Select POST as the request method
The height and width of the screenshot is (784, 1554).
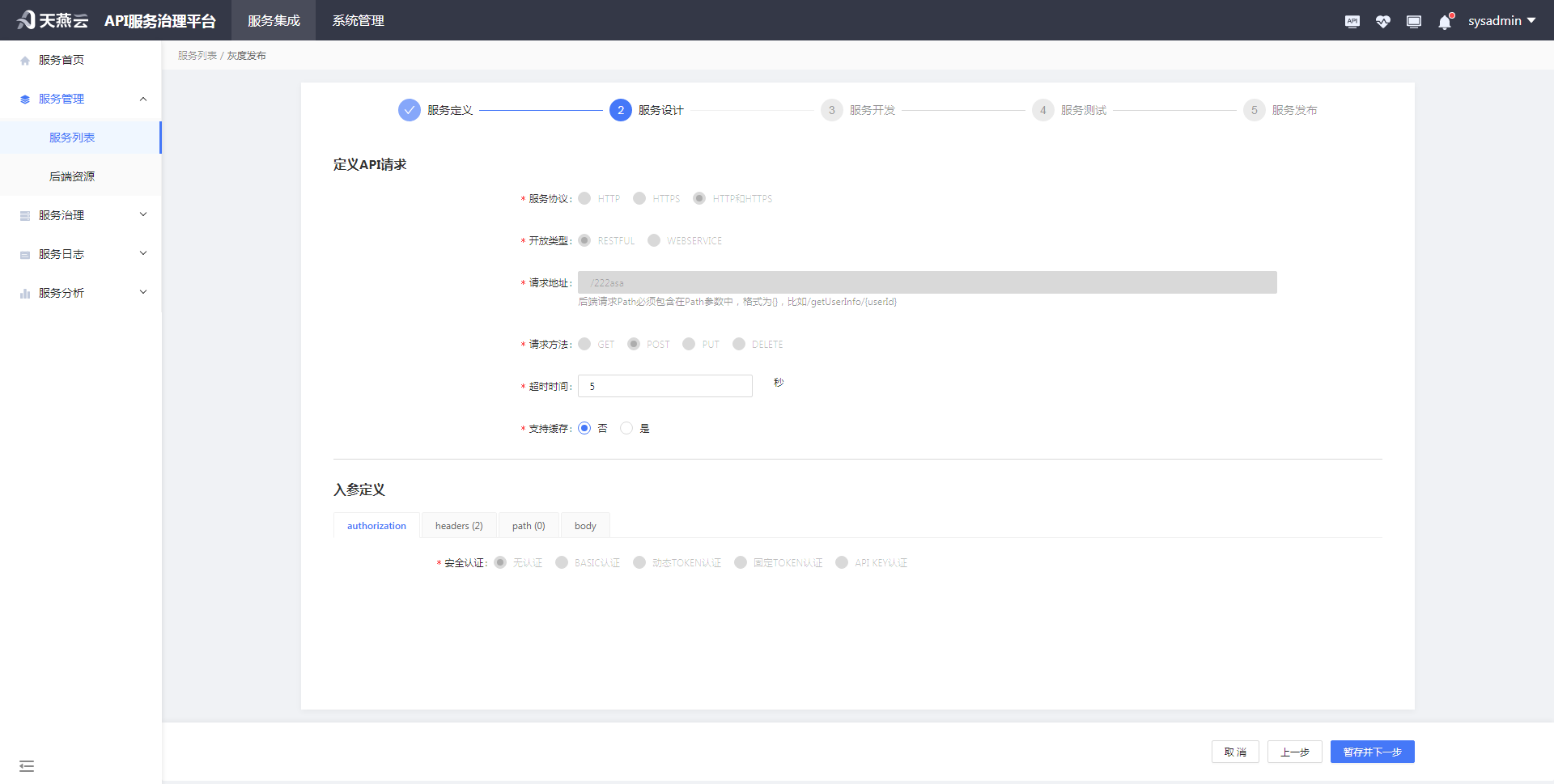pos(634,344)
